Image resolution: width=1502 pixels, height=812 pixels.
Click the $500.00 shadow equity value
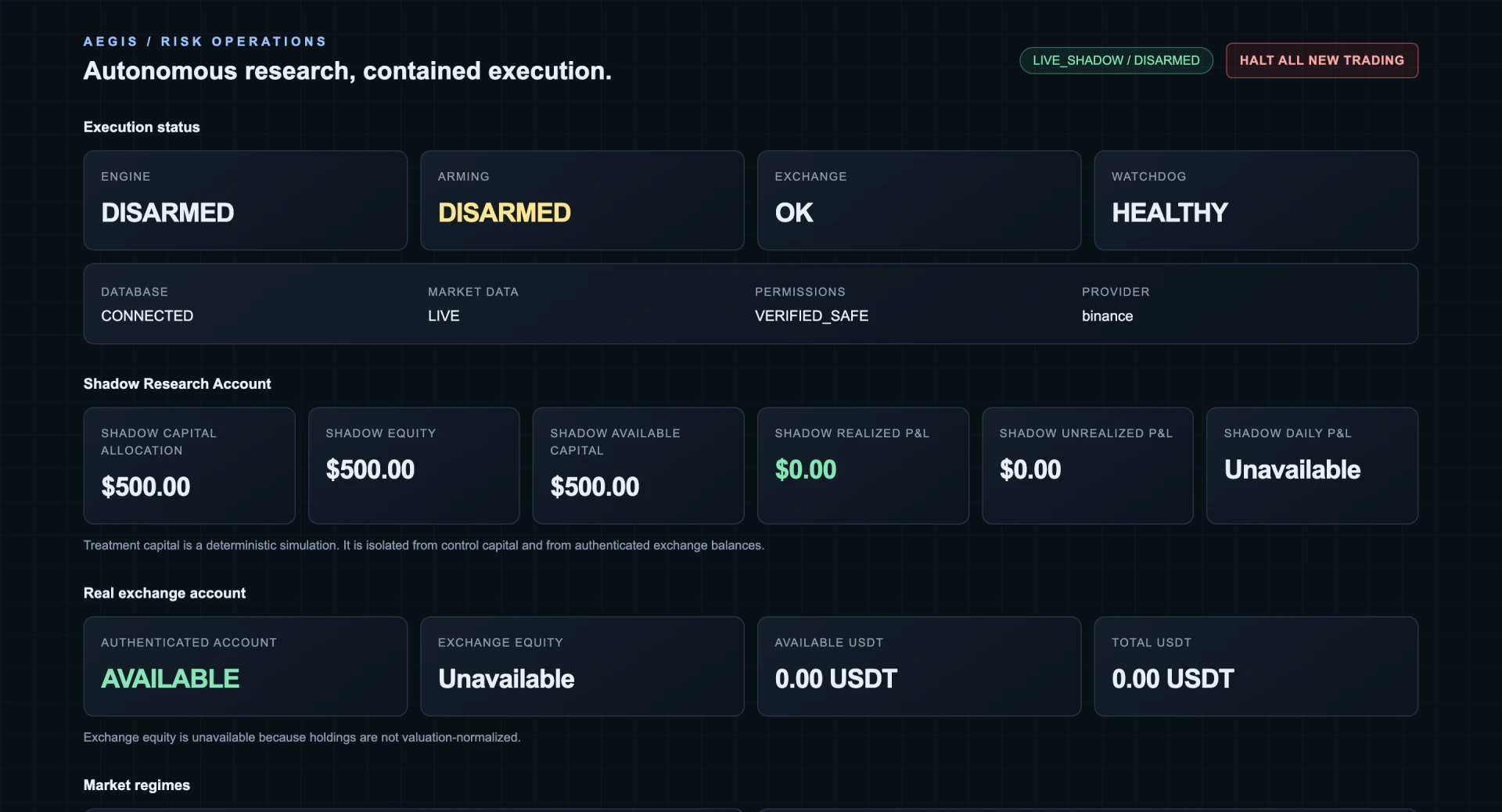[370, 469]
